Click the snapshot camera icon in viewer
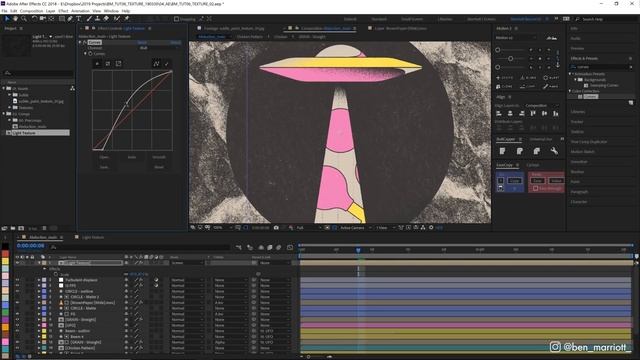640x360 pixels. (x=276, y=227)
